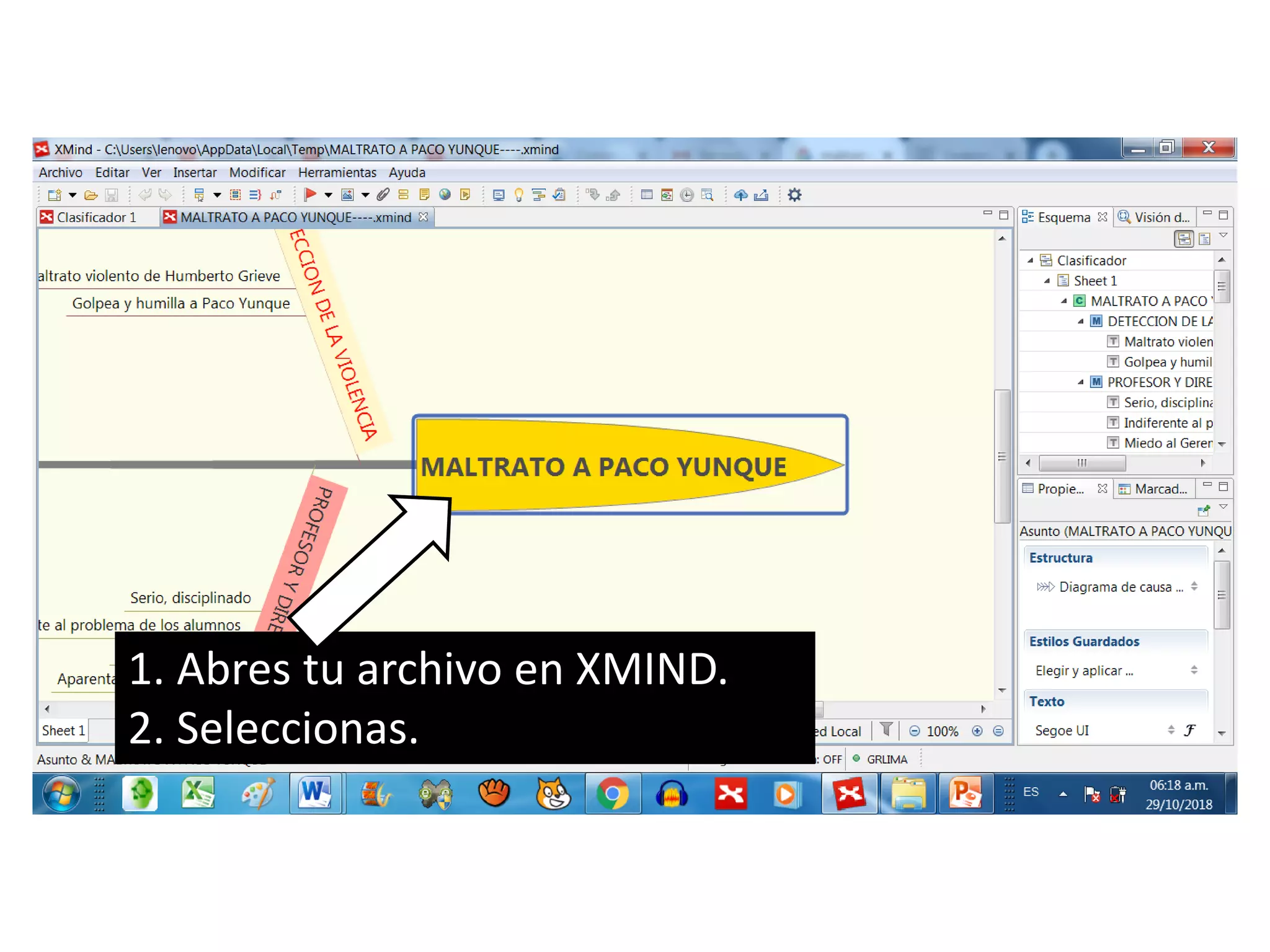
Task: Click the Open folder toolbar icon
Action: (91, 195)
